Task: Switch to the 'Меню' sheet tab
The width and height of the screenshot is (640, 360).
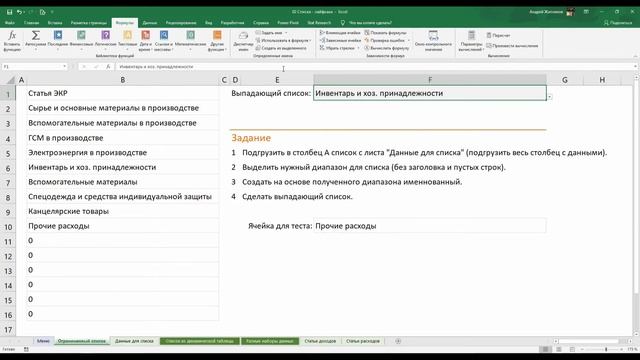Action: (x=43, y=341)
